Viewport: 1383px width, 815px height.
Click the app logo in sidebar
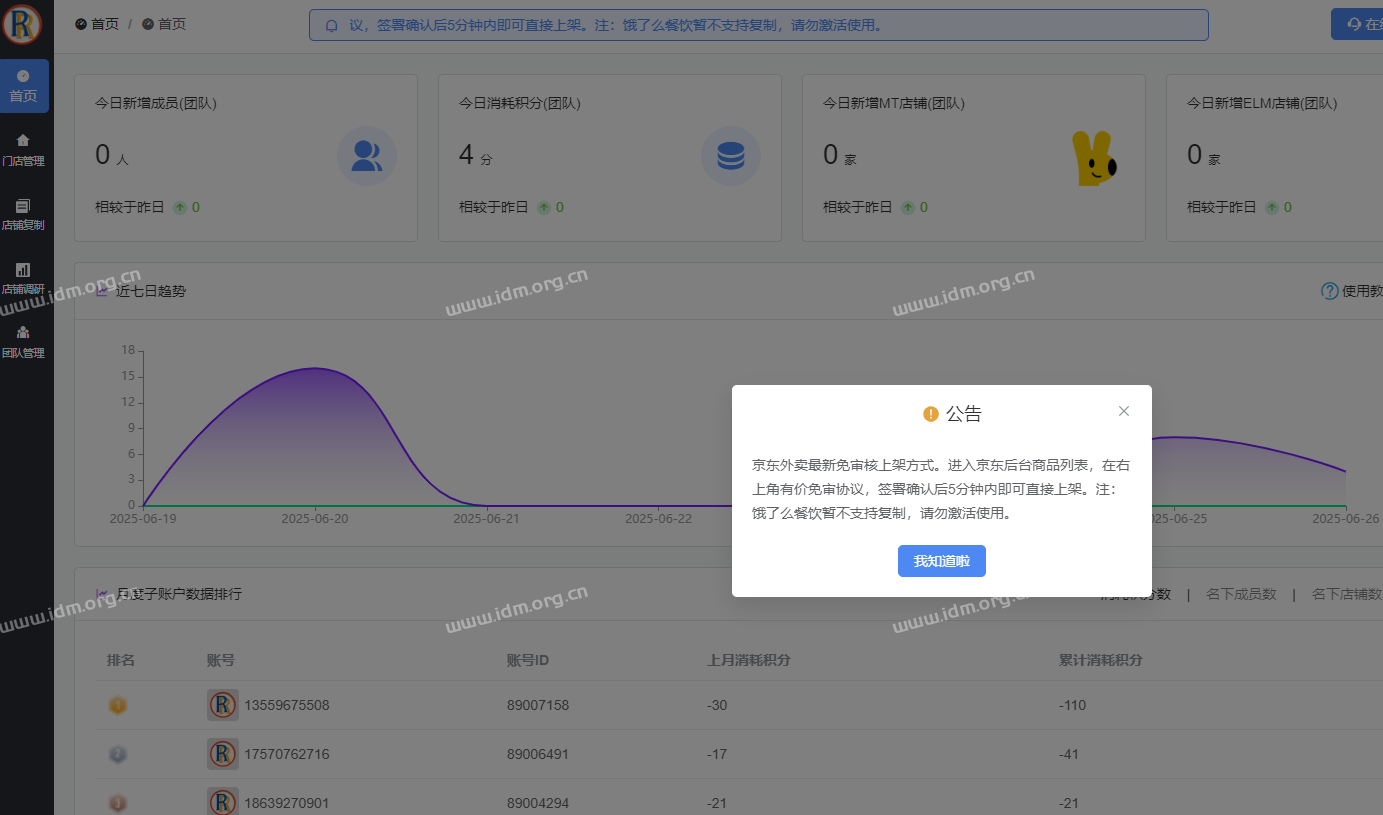click(x=22, y=24)
